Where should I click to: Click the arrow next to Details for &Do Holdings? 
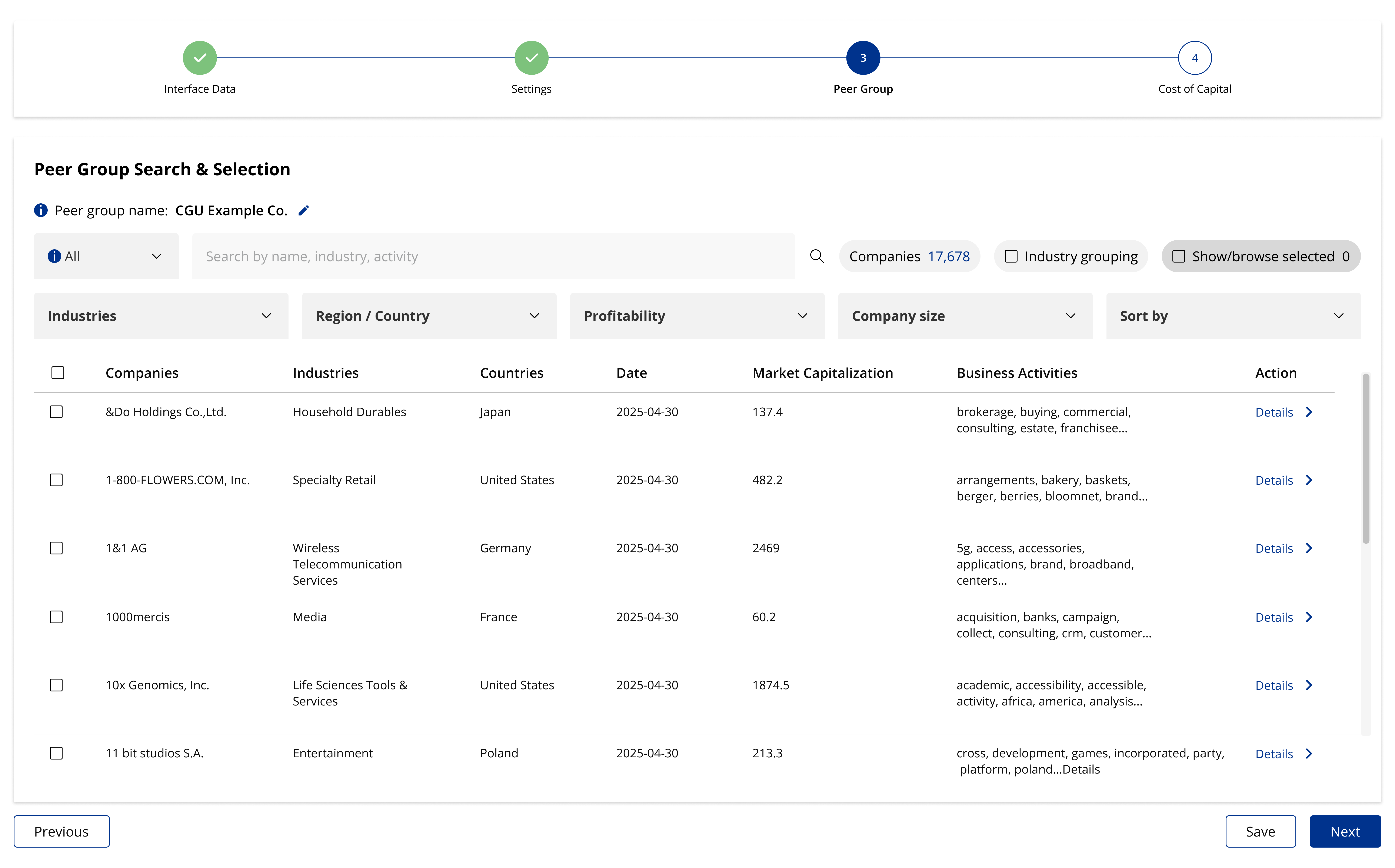[x=1309, y=412]
